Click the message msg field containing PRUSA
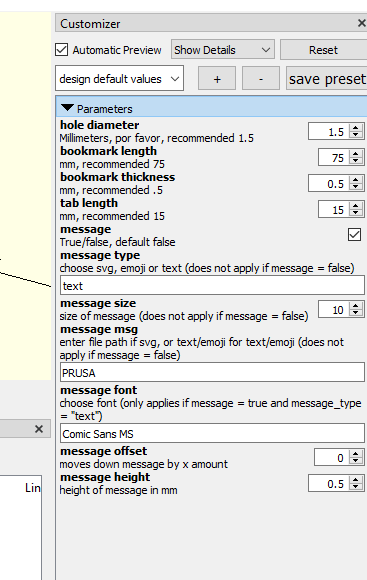 click(x=212, y=372)
